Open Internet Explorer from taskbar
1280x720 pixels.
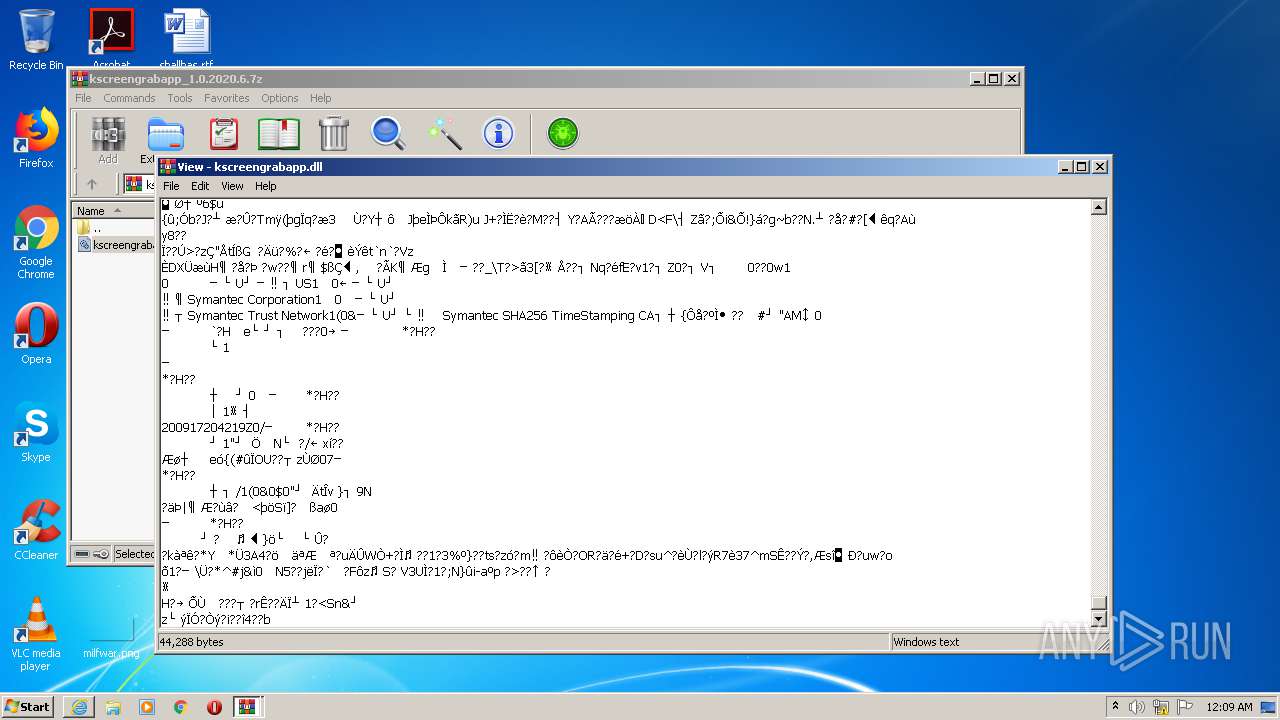[79, 707]
